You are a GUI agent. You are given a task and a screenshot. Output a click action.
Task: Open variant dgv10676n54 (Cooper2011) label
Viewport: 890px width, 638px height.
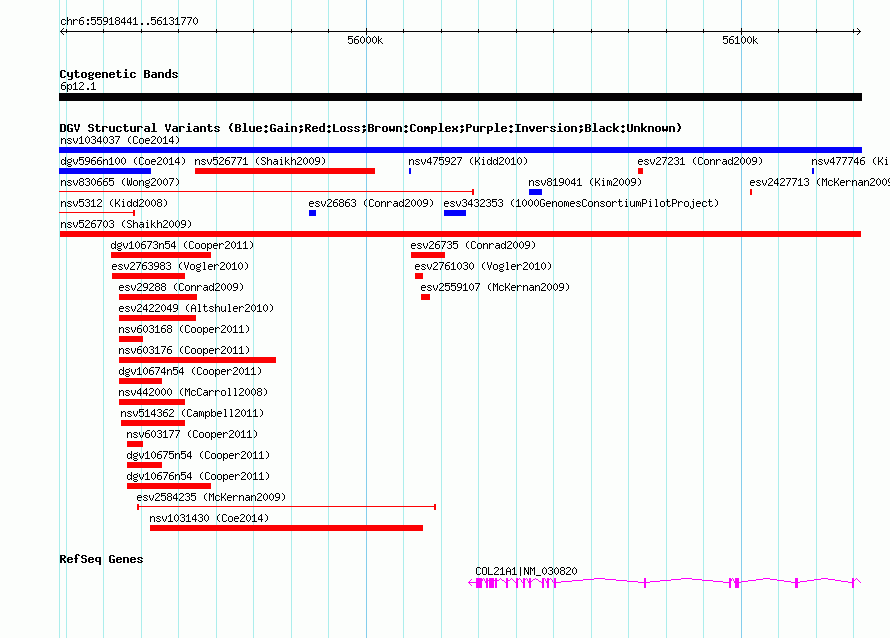tap(198, 476)
